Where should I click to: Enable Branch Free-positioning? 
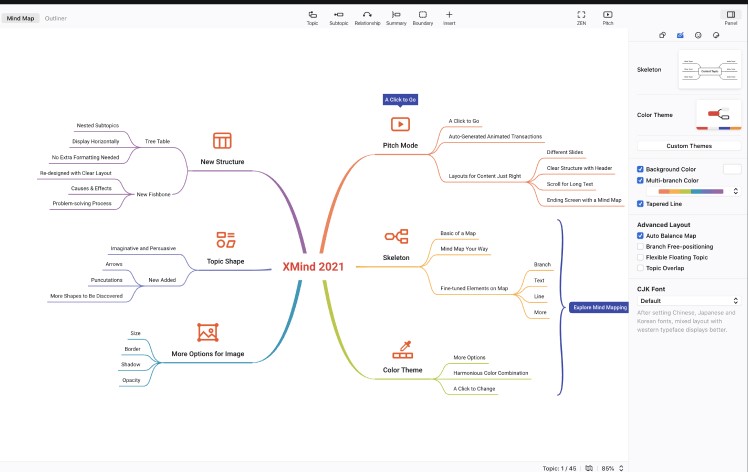pos(640,247)
